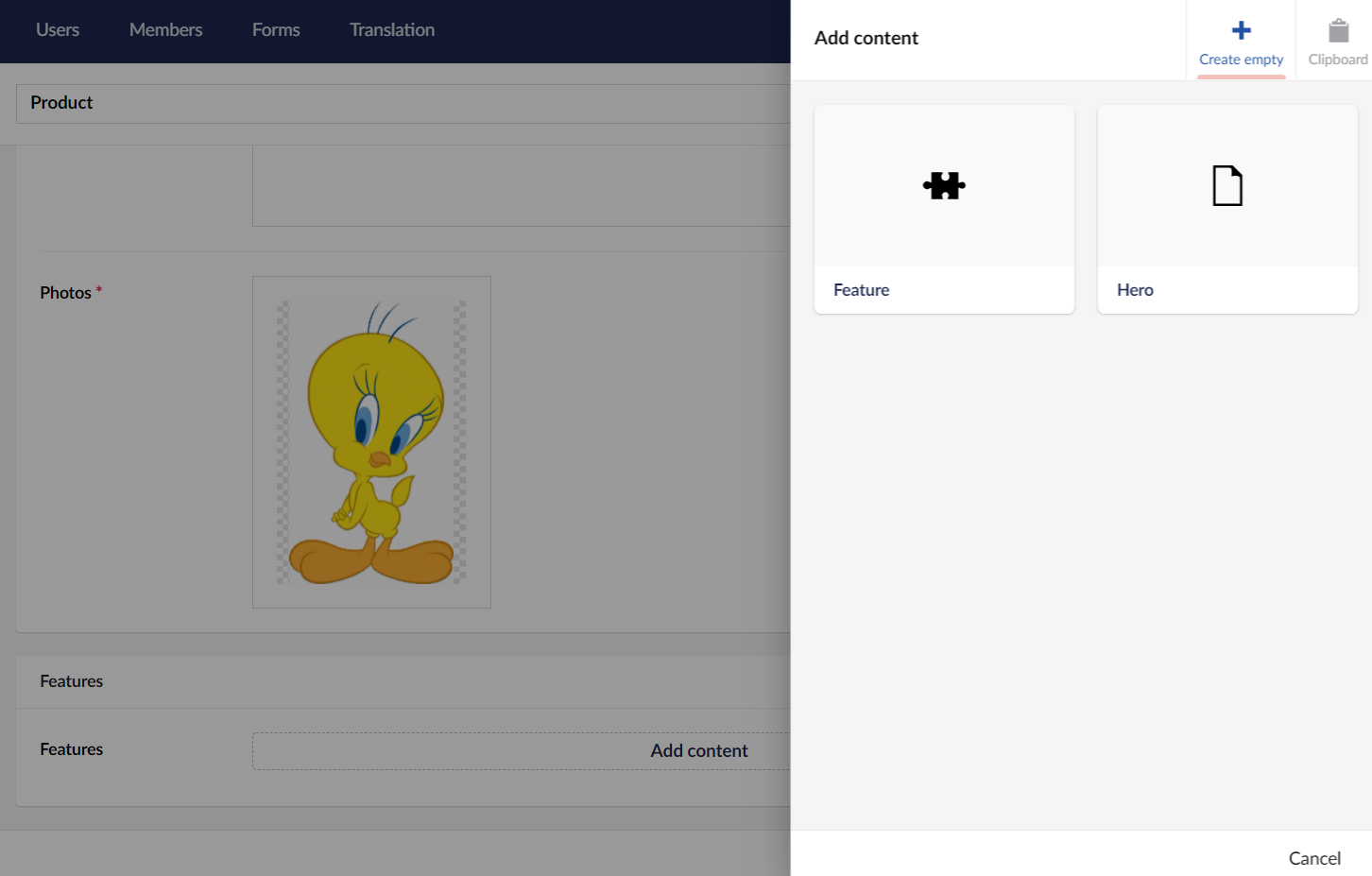The image size is (1372, 876).
Task: Click the Product name input field
Action: pos(403,103)
